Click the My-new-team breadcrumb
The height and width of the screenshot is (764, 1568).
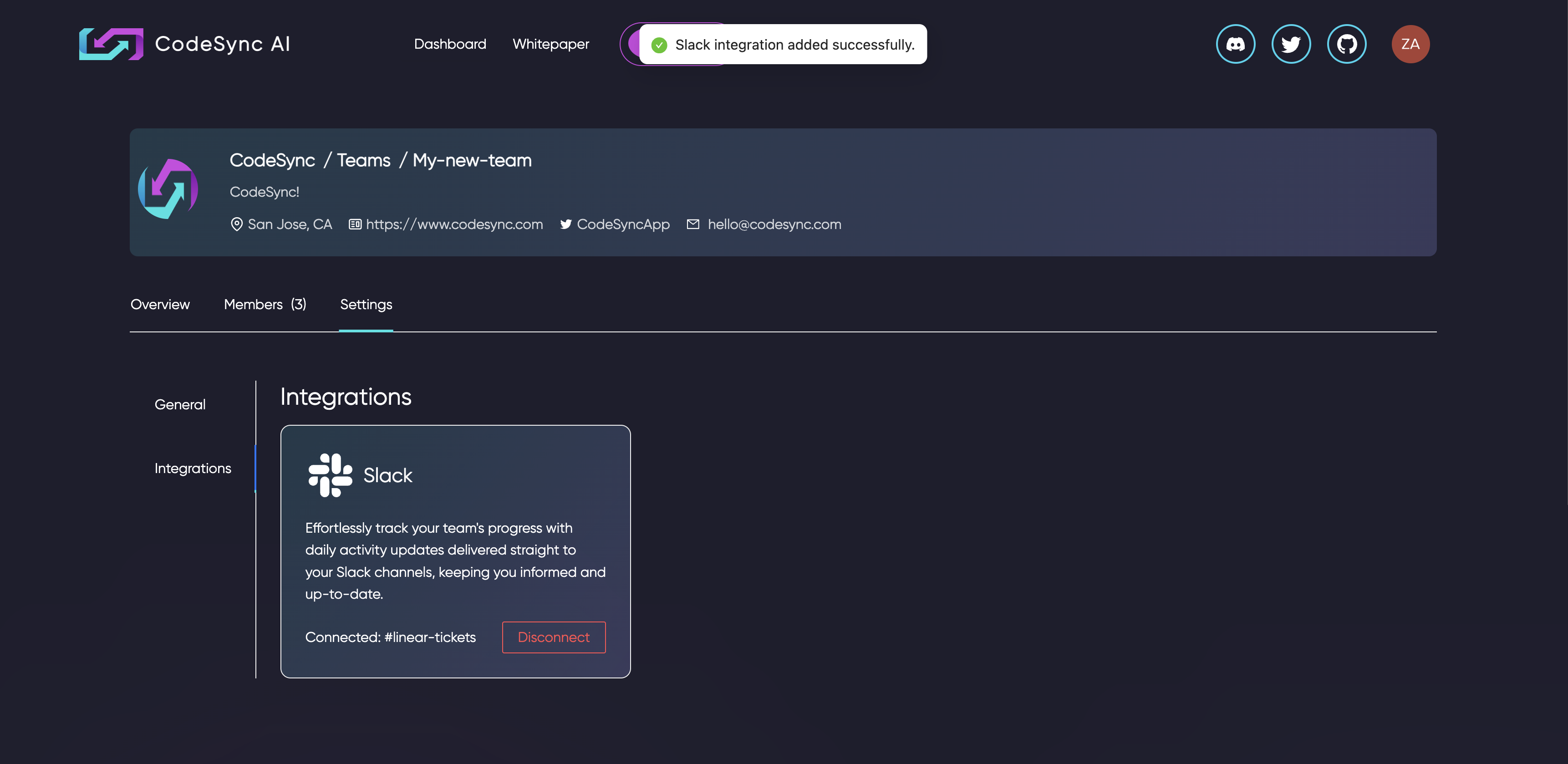(x=472, y=160)
